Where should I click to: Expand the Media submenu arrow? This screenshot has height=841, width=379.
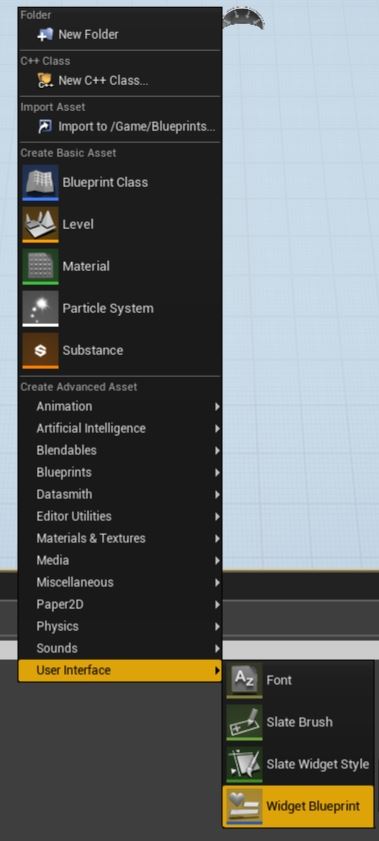pyautogui.click(x=217, y=561)
